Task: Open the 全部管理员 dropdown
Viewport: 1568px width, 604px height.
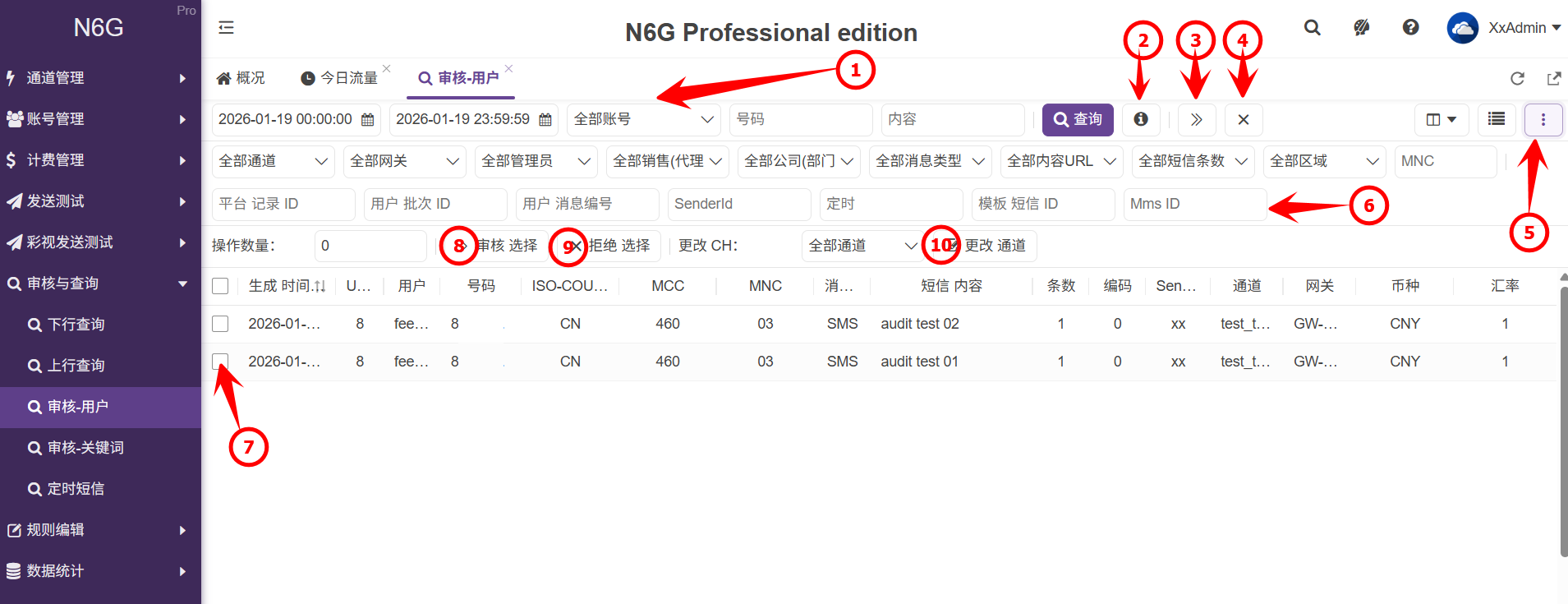Action: [536, 161]
